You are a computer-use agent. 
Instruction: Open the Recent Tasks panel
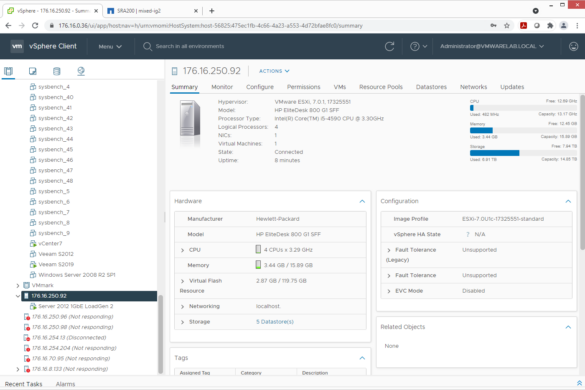coord(24,384)
